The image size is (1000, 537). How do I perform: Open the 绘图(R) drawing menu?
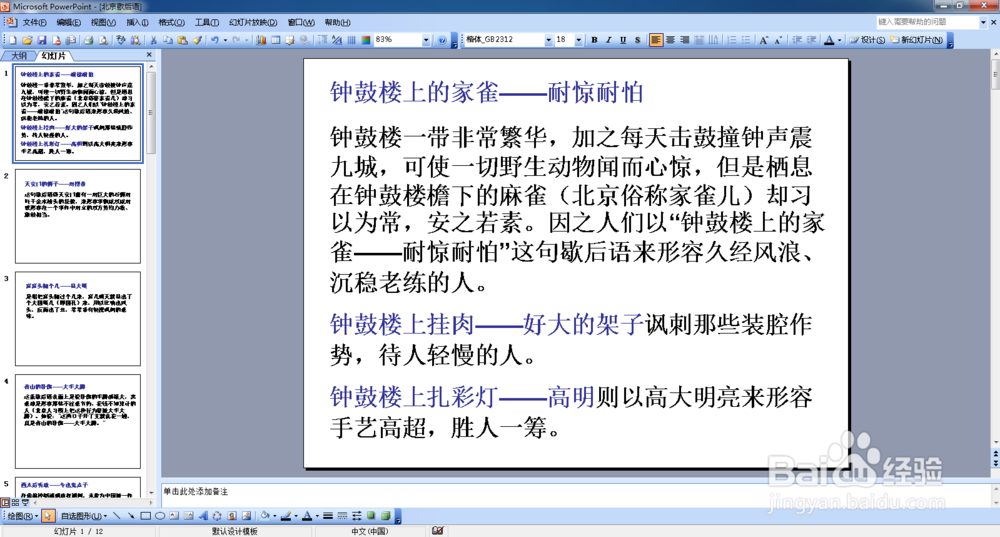point(23,516)
